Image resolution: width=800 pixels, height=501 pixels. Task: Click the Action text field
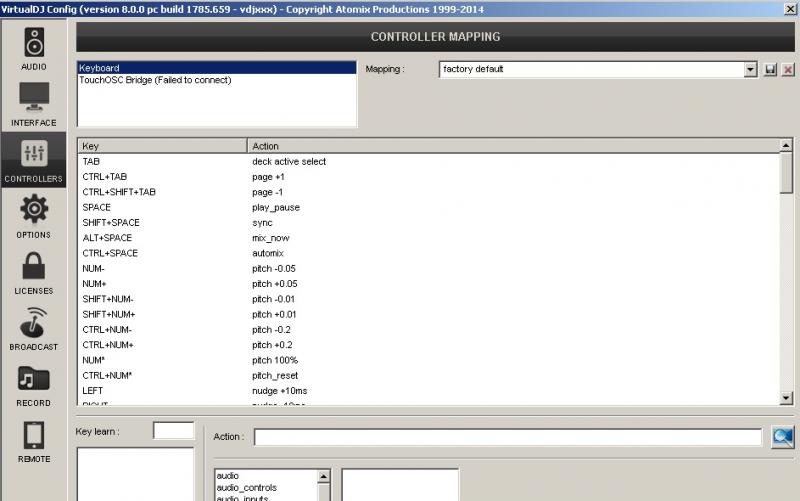coord(508,437)
